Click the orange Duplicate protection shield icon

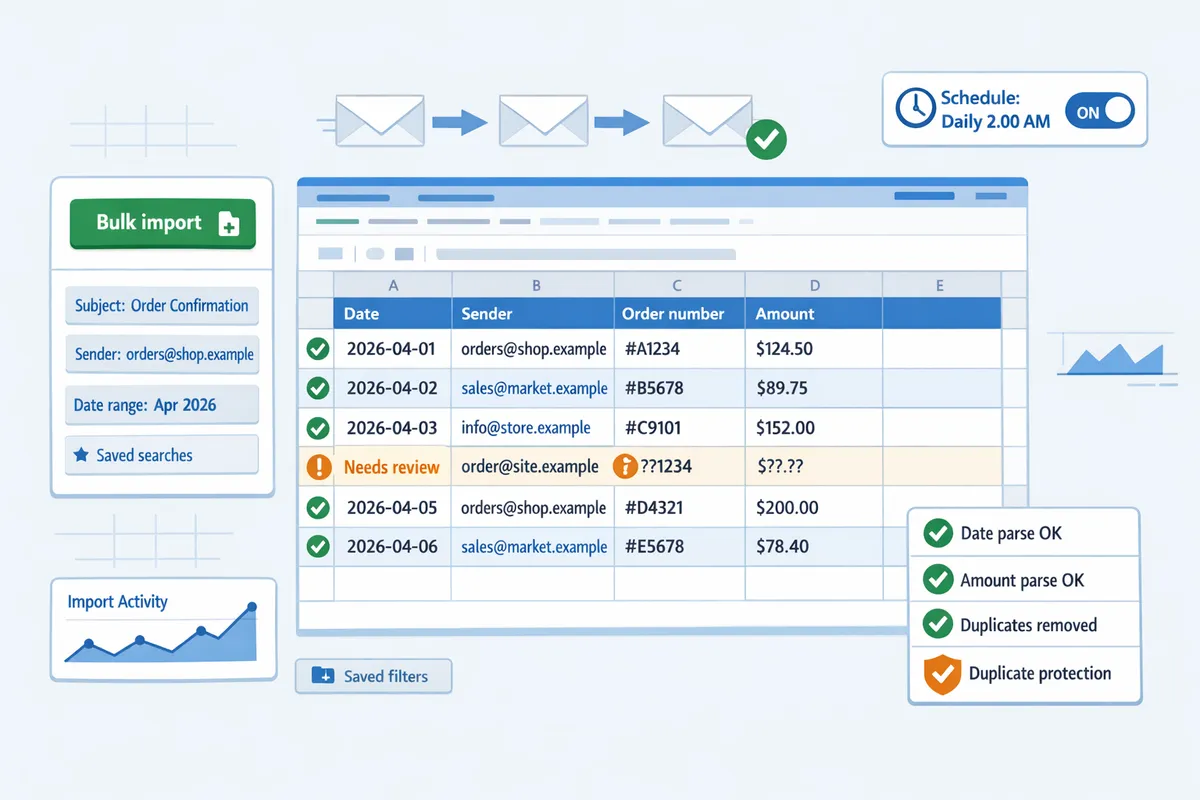click(937, 674)
